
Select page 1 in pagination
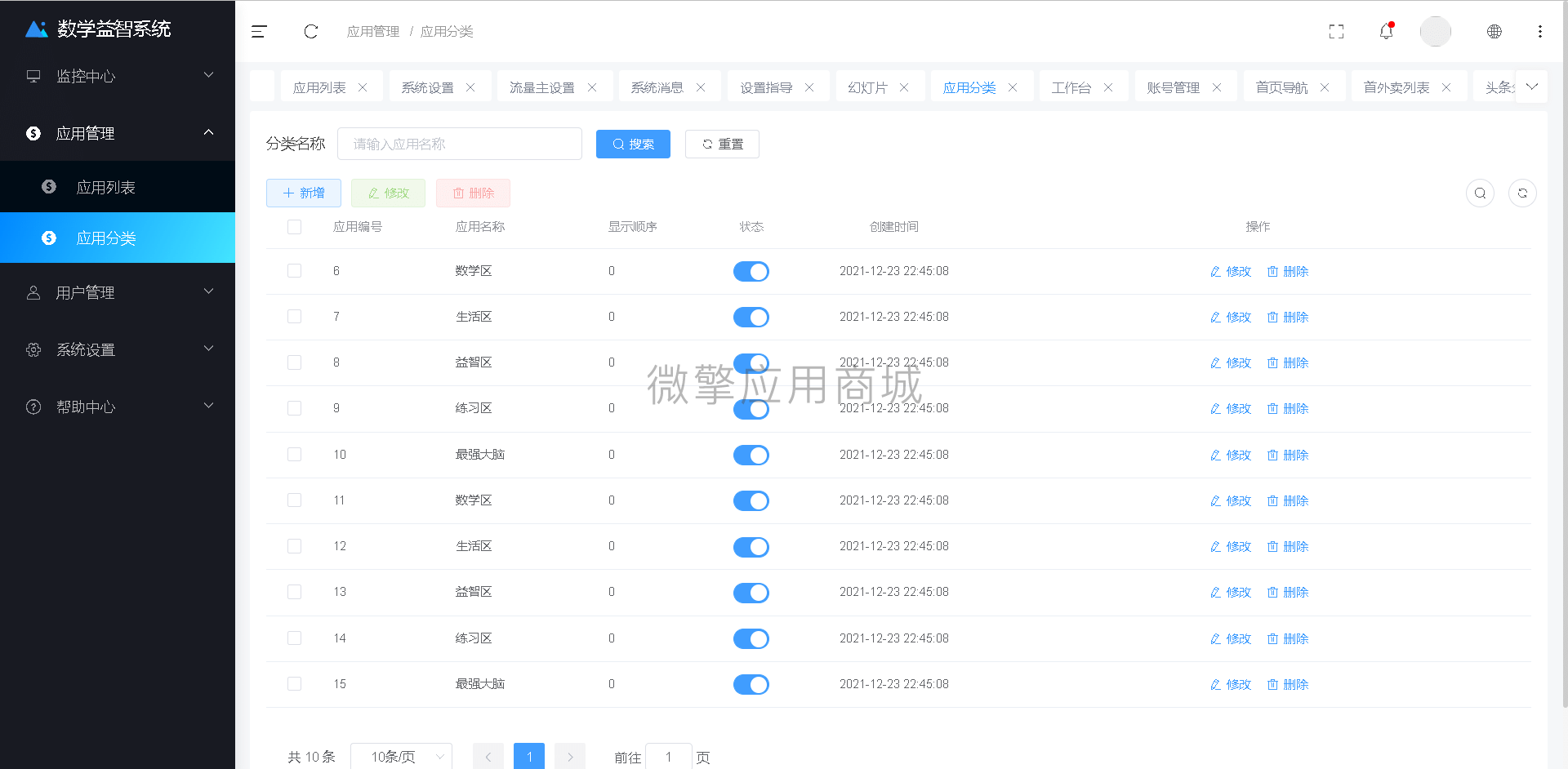point(529,757)
